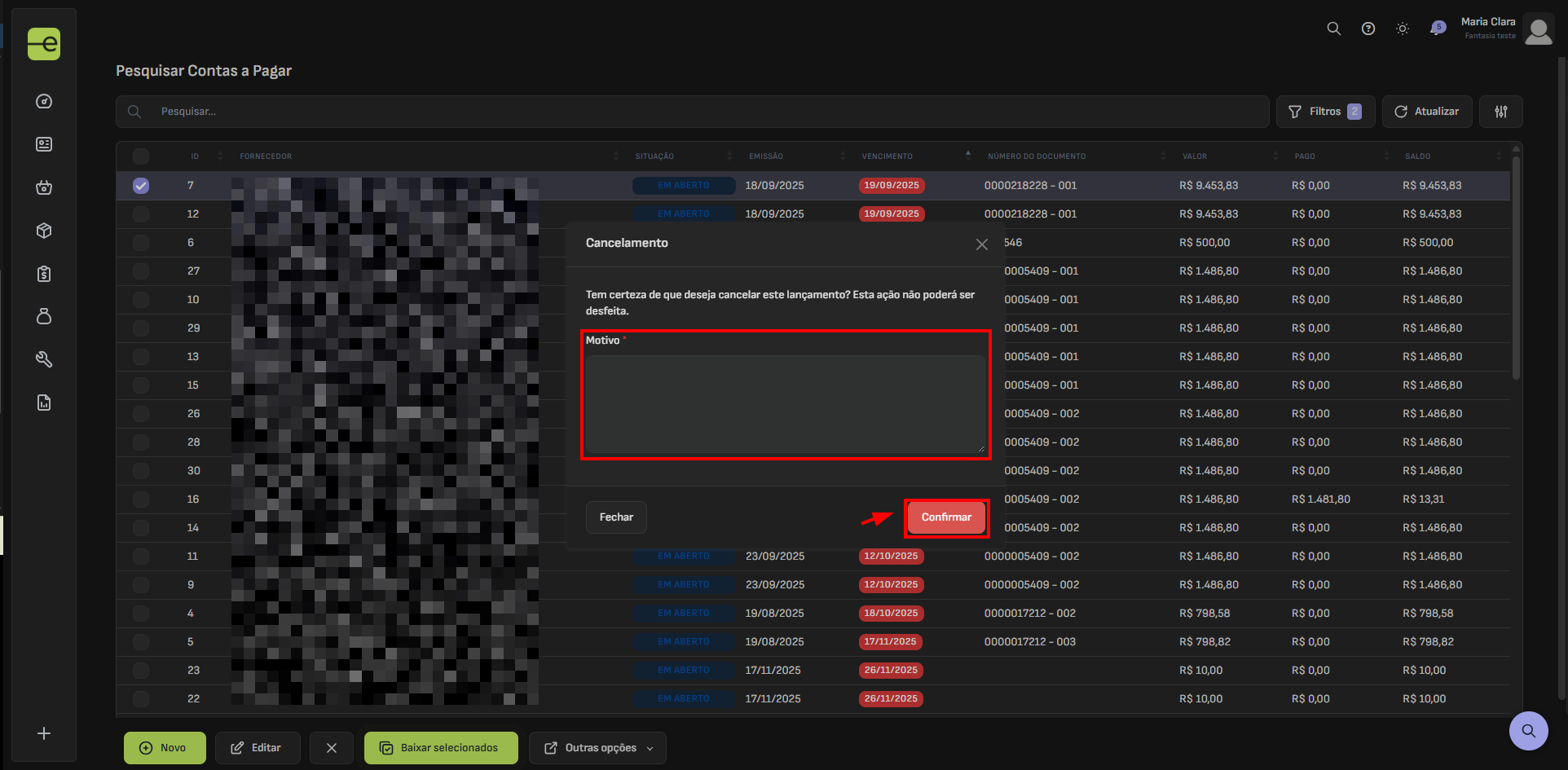Click the 19/09/2025 due date badge in row 7
The image size is (1568, 770).
tap(892, 186)
